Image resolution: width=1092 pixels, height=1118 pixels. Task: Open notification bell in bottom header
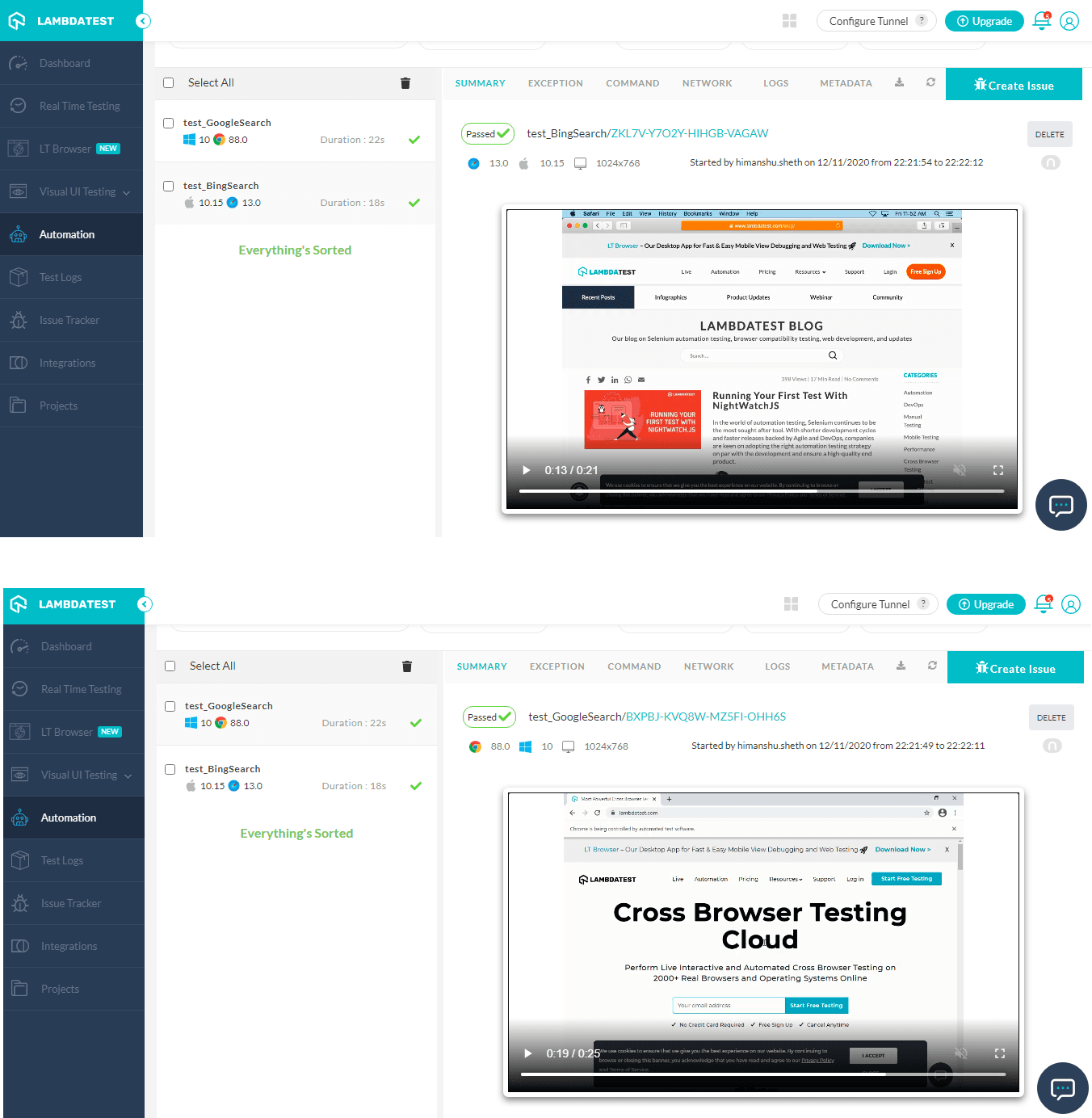1044,603
